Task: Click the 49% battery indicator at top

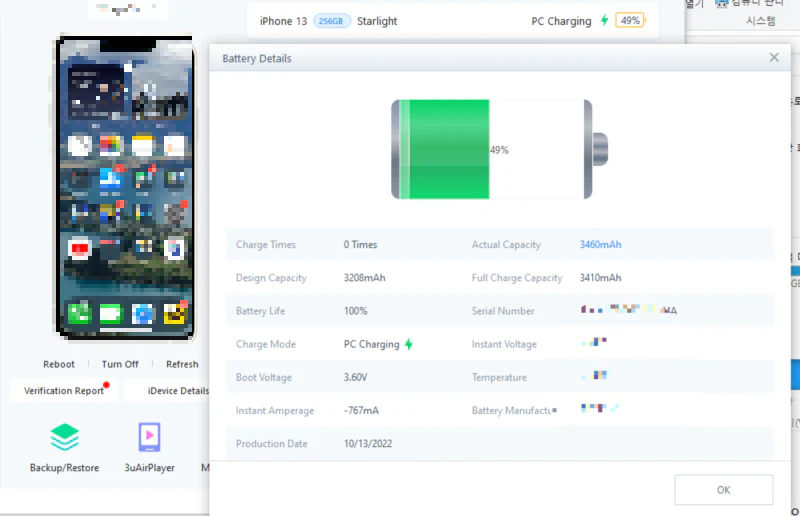Action: coord(630,20)
